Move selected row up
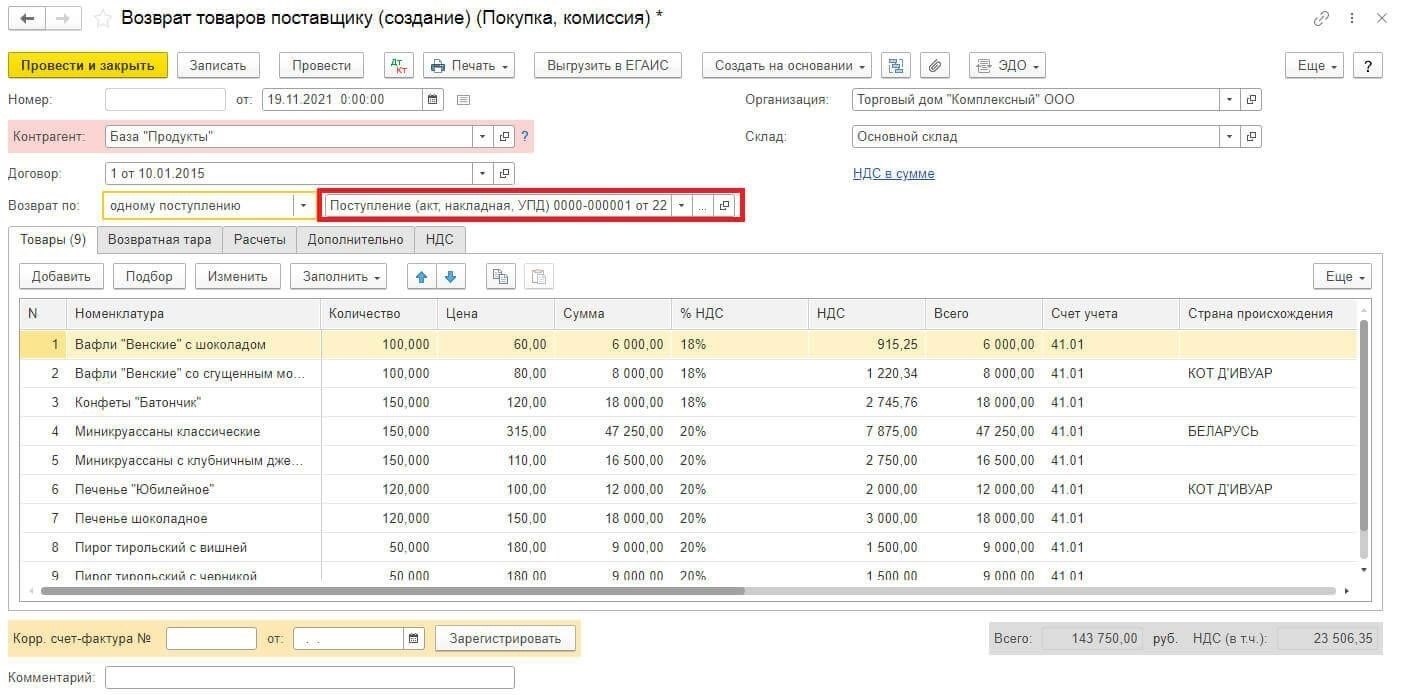The image size is (1403, 695). coord(421,277)
